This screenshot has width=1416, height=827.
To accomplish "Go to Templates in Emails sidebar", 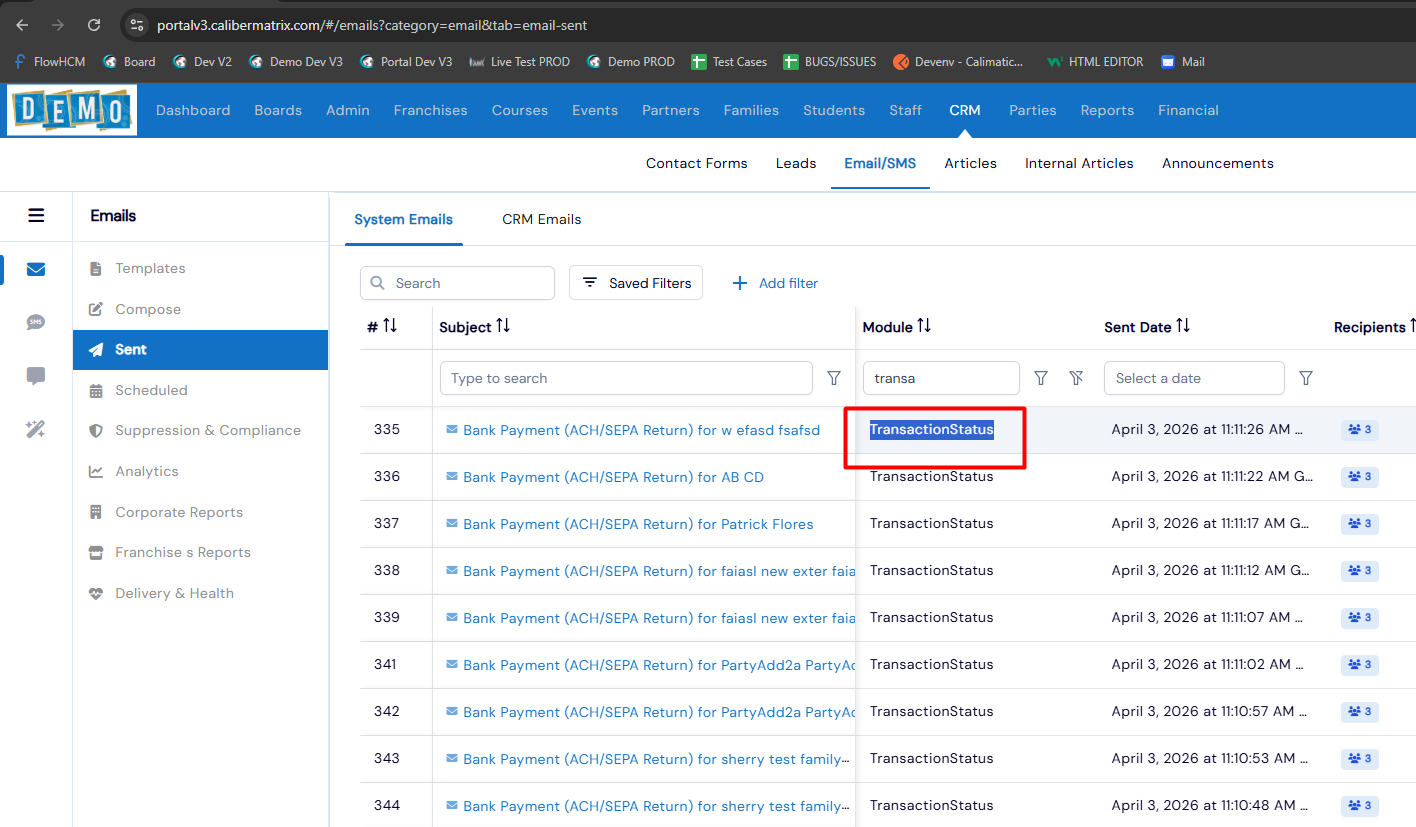I will click(150, 268).
